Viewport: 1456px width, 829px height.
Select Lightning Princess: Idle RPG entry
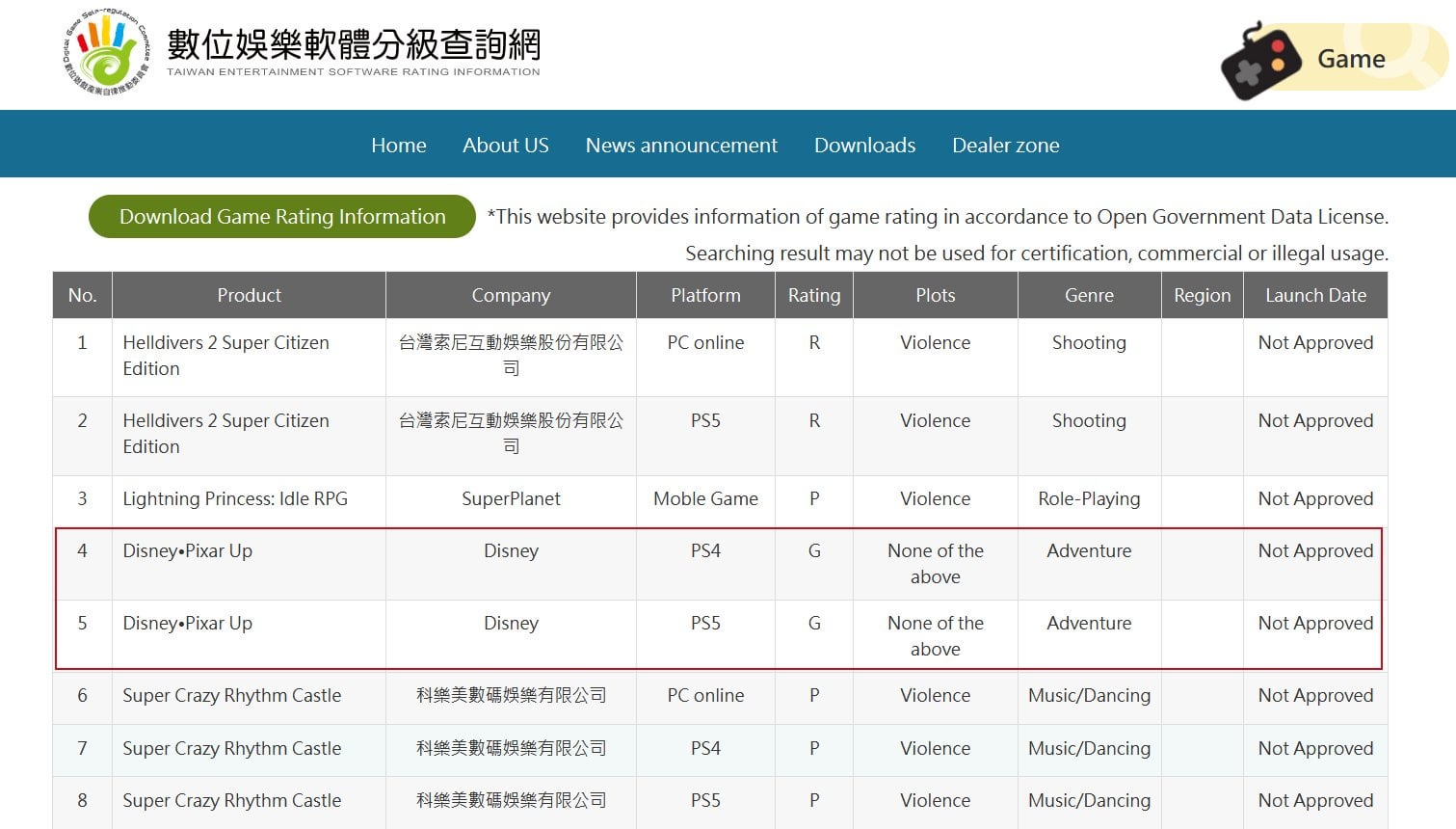point(235,499)
